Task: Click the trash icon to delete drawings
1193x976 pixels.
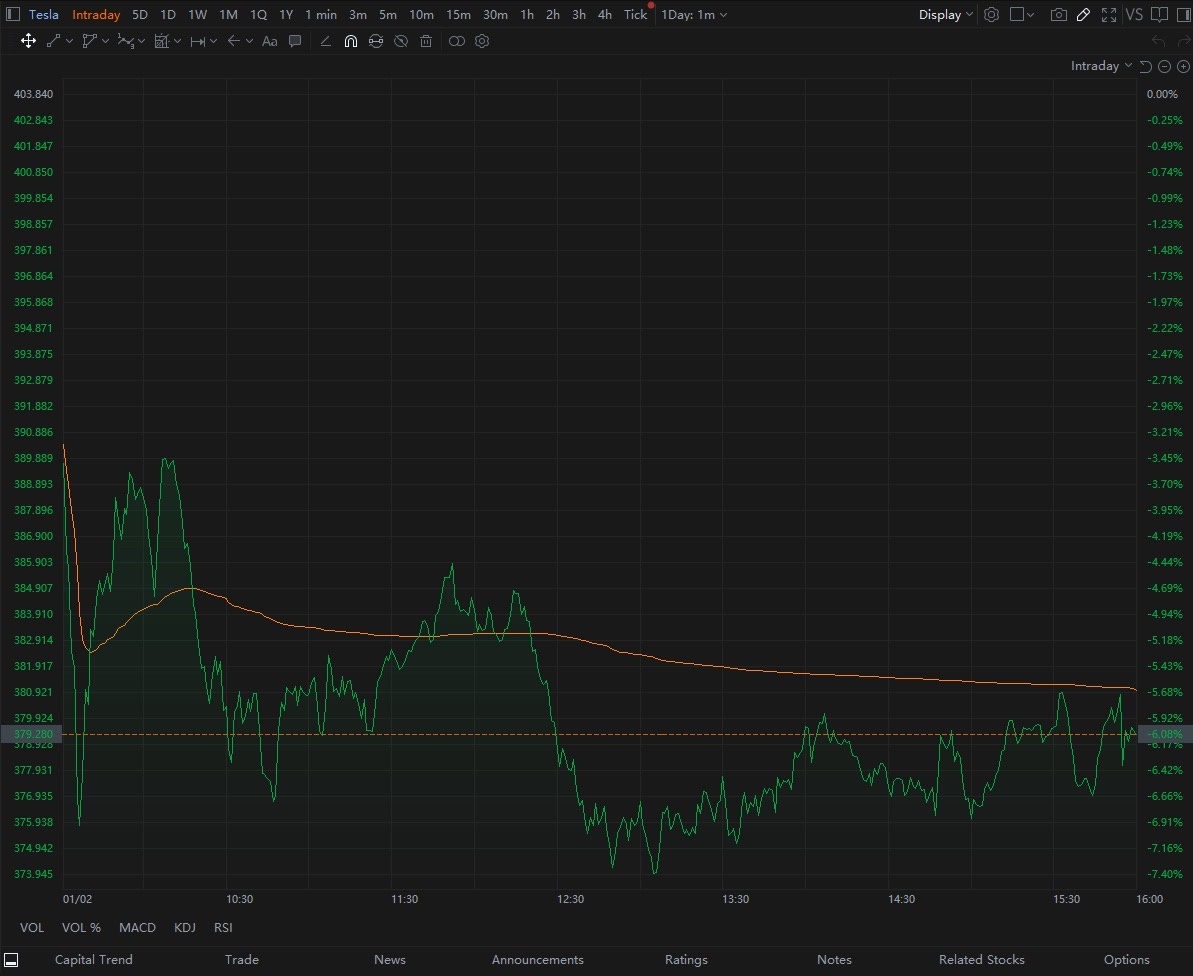Action: tap(426, 41)
